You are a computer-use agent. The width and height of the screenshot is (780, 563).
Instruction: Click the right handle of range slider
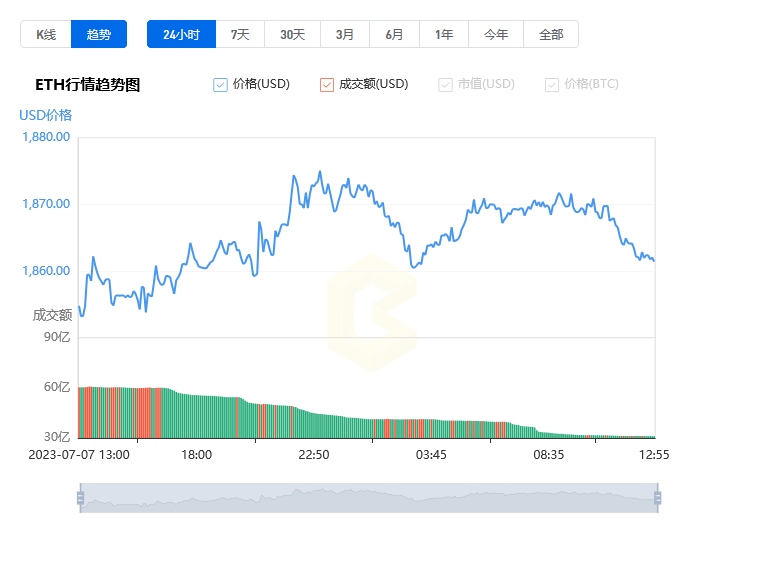tap(657, 498)
